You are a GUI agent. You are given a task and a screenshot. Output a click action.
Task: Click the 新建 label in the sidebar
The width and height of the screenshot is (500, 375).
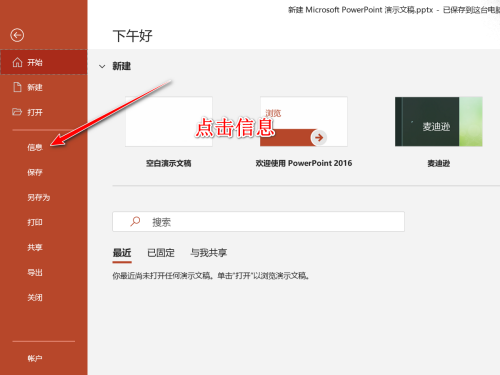35,87
